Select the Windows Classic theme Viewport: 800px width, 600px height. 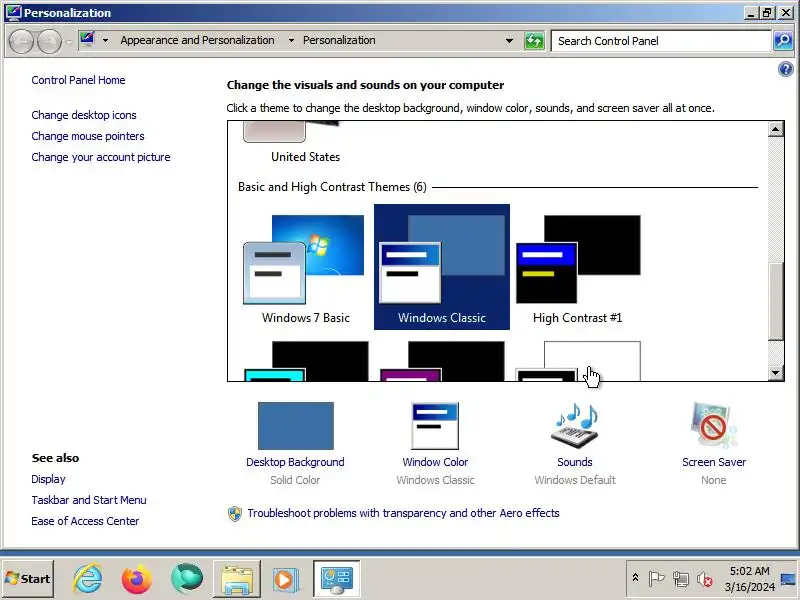point(442,267)
